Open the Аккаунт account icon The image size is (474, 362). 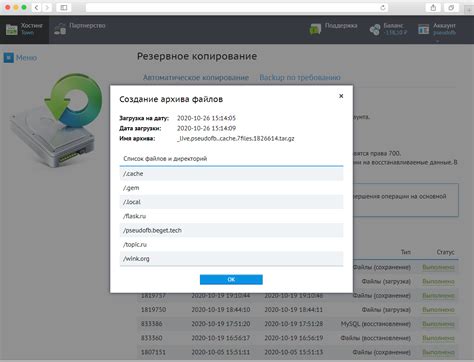click(424, 29)
